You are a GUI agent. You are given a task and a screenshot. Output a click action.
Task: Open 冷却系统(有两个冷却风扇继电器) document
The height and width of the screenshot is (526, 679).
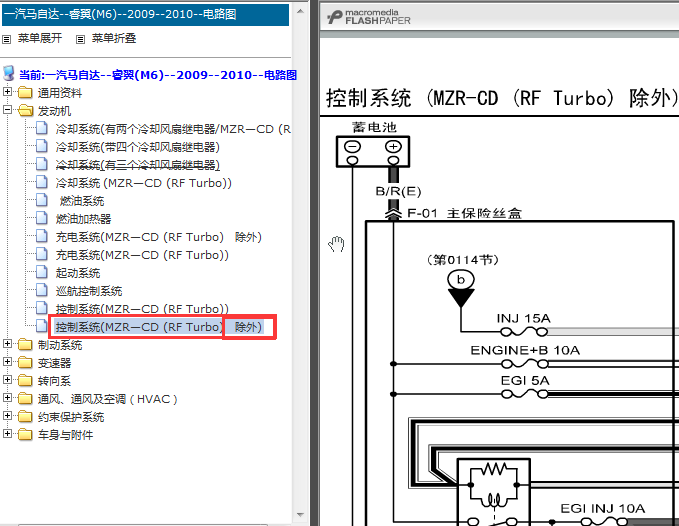pos(173,129)
